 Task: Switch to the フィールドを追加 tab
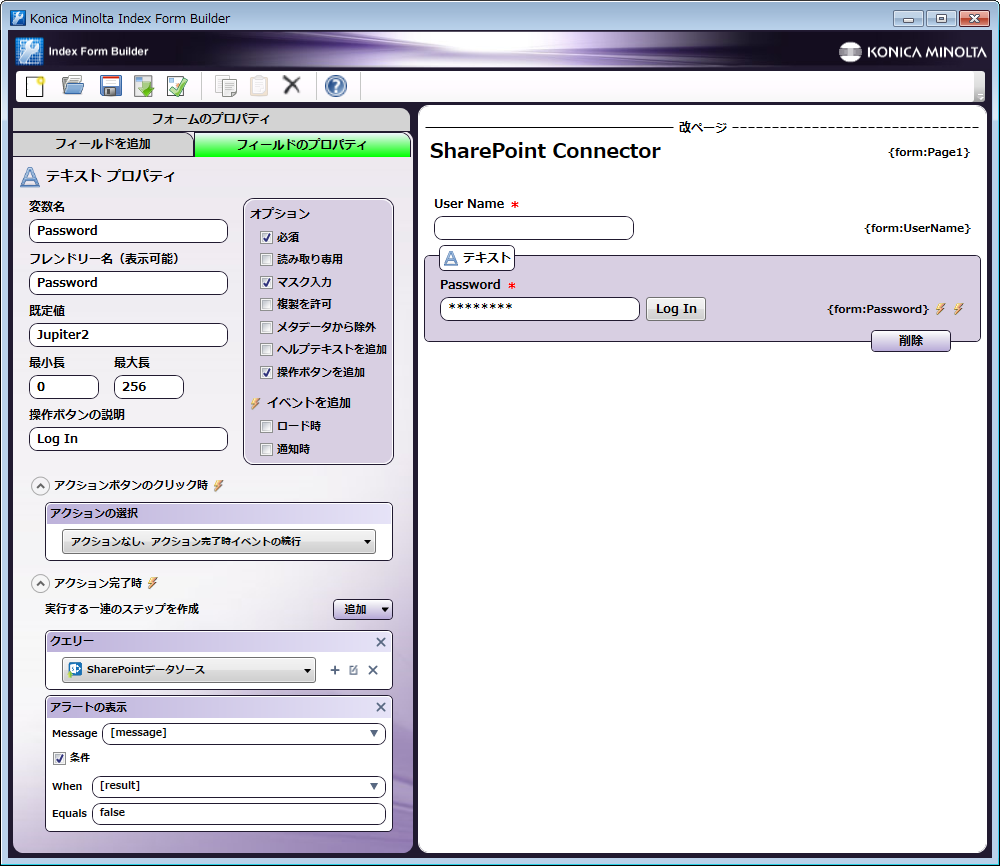pos(103,144)
